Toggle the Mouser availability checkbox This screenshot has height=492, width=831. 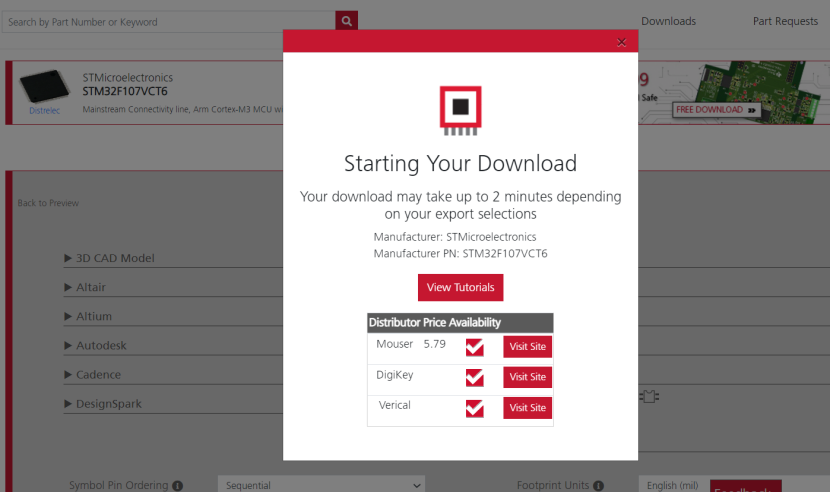pyautogui.click(x=474, y=347)
